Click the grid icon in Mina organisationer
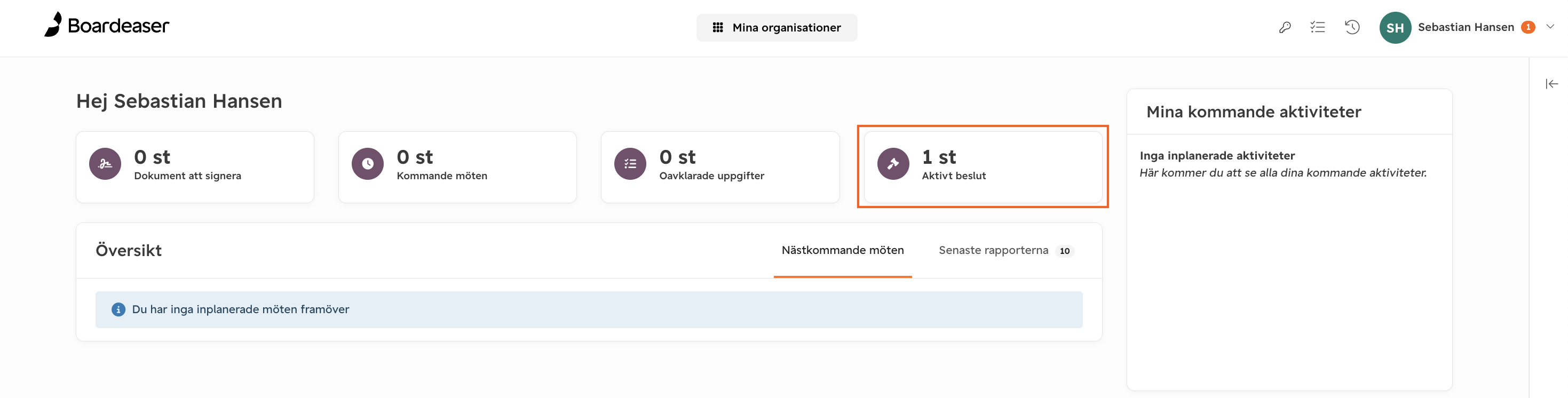Image resolution: width=1568 pixels, height=398 pixels. 718,27
